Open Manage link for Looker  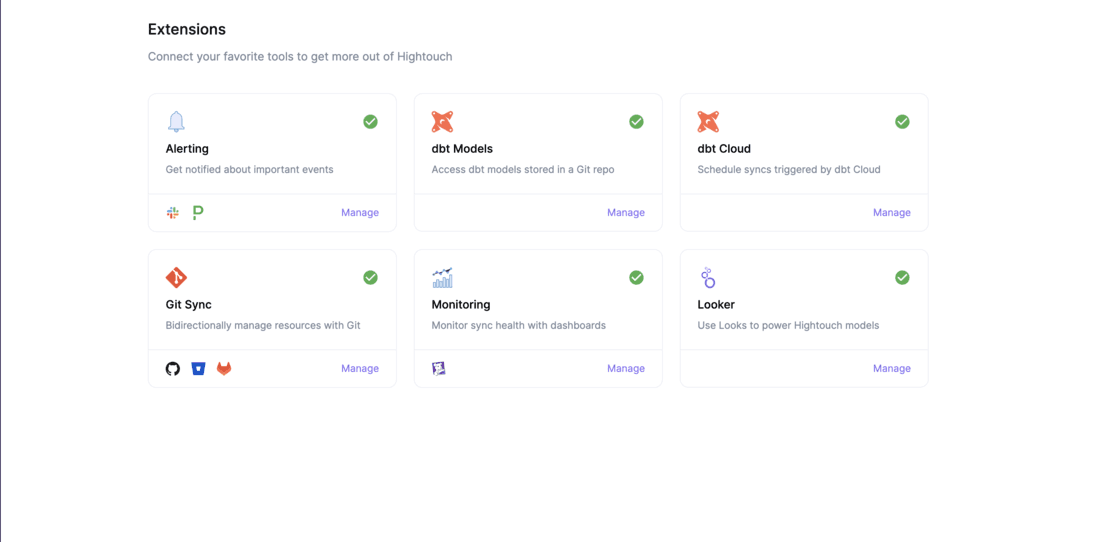(891, 368)
